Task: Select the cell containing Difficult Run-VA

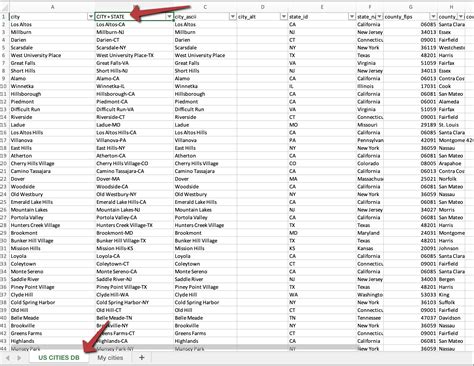Action: coord(134,109)
